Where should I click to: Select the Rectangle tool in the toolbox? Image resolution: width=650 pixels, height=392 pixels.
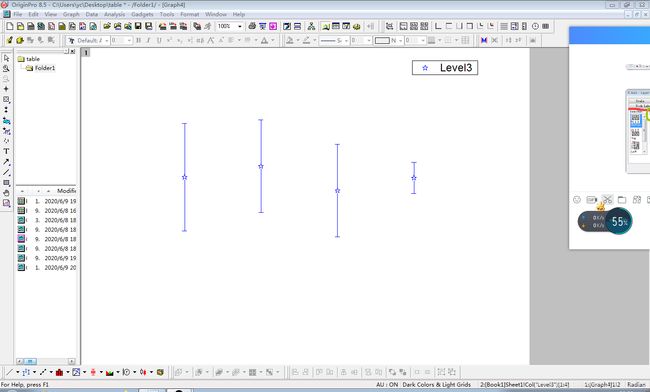pyautogui.click(x=6, y=183)
